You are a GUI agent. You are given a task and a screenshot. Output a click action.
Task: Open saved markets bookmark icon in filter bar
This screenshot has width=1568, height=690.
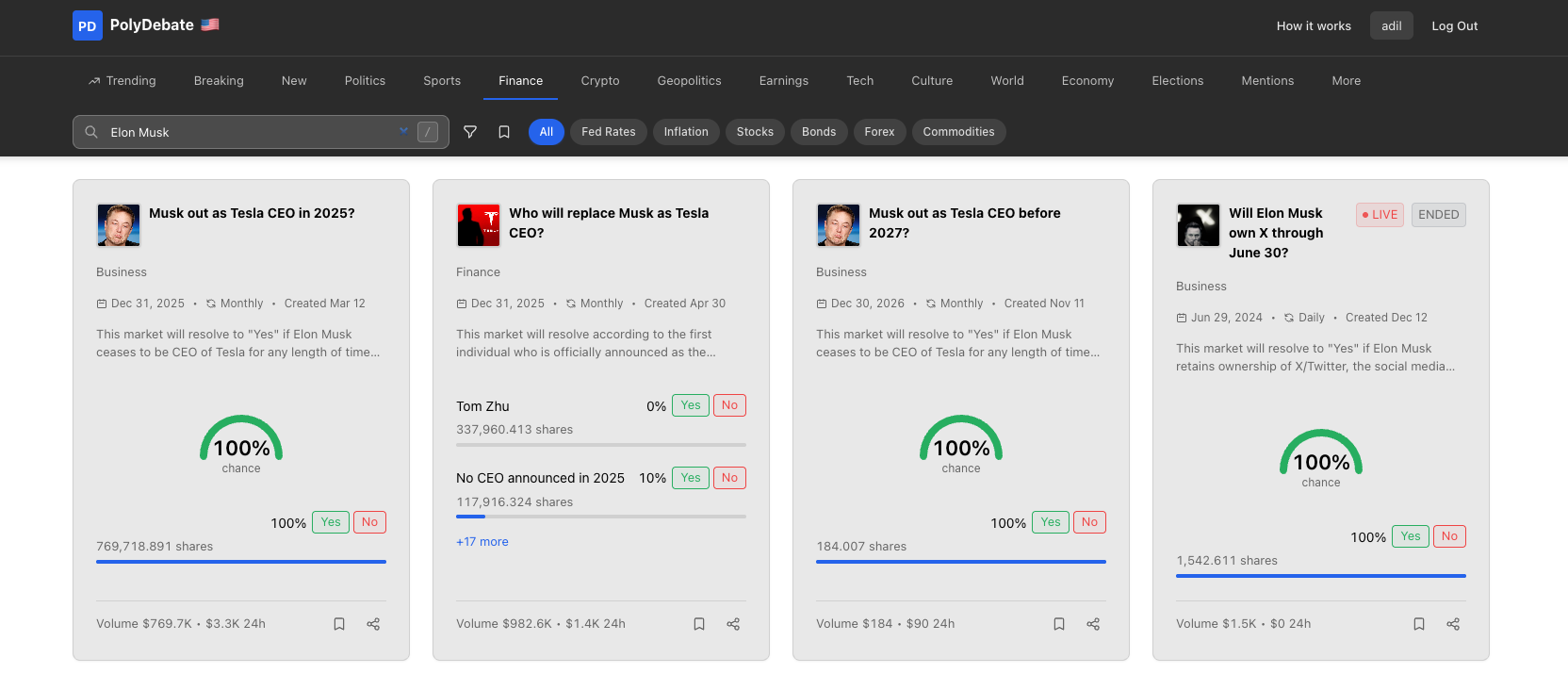click(x=504, y=132)
